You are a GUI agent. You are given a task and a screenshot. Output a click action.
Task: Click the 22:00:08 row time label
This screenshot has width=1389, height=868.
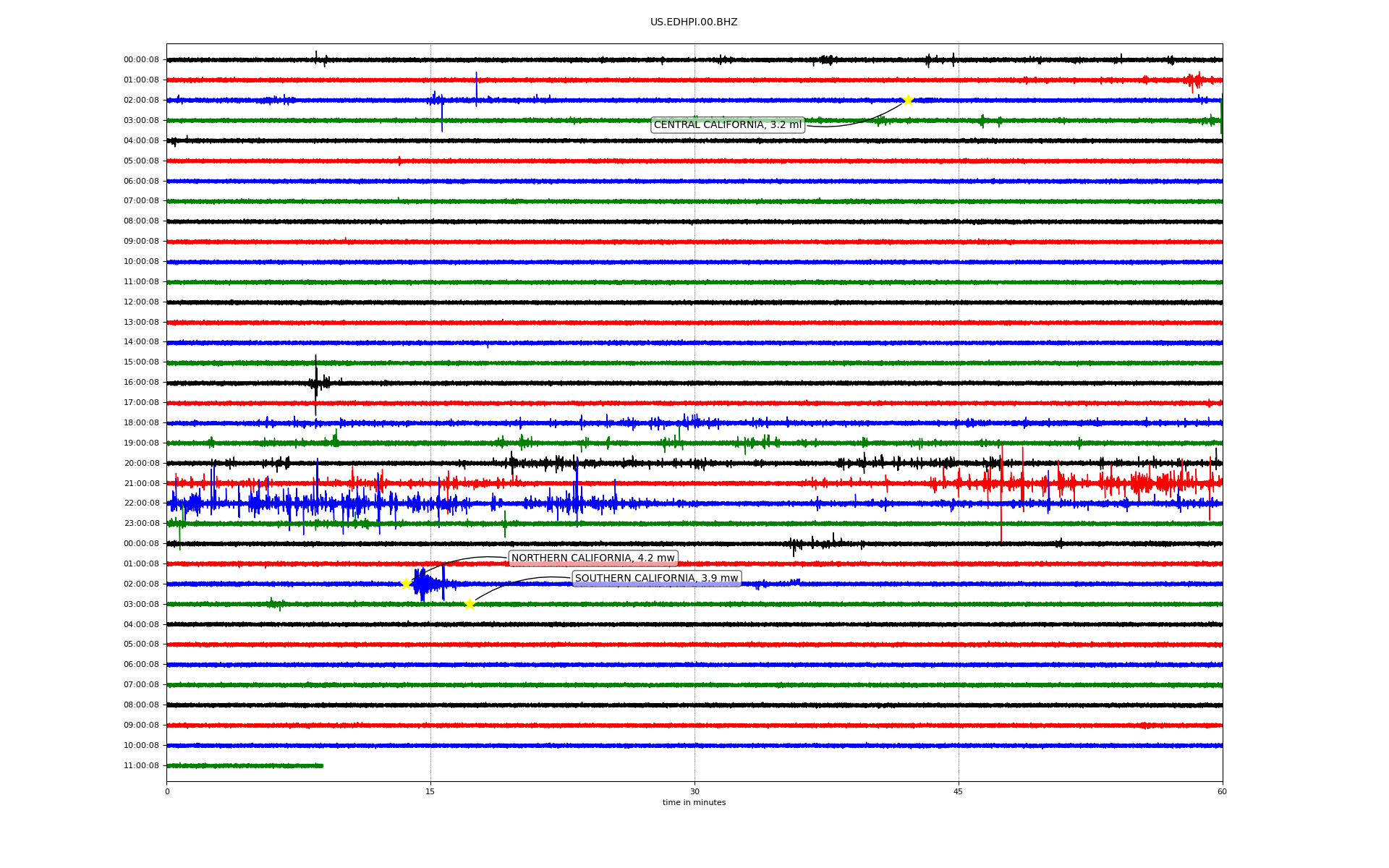click(141, 503)
